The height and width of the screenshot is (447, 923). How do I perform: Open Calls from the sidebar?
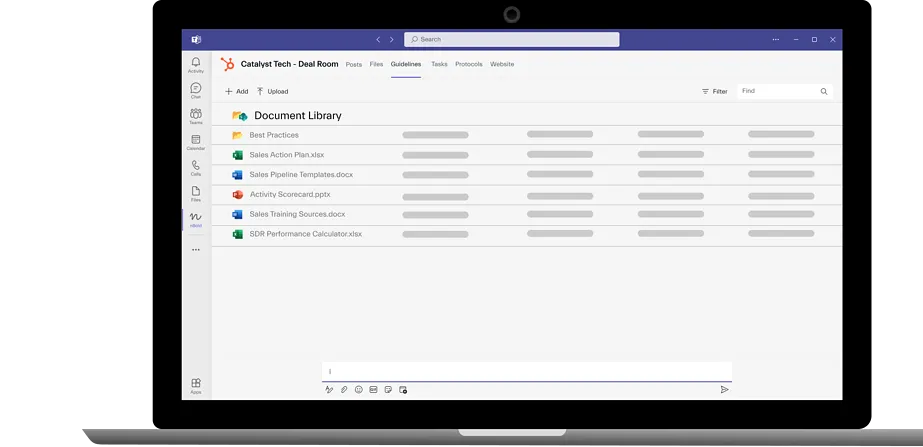coord(196,168)
